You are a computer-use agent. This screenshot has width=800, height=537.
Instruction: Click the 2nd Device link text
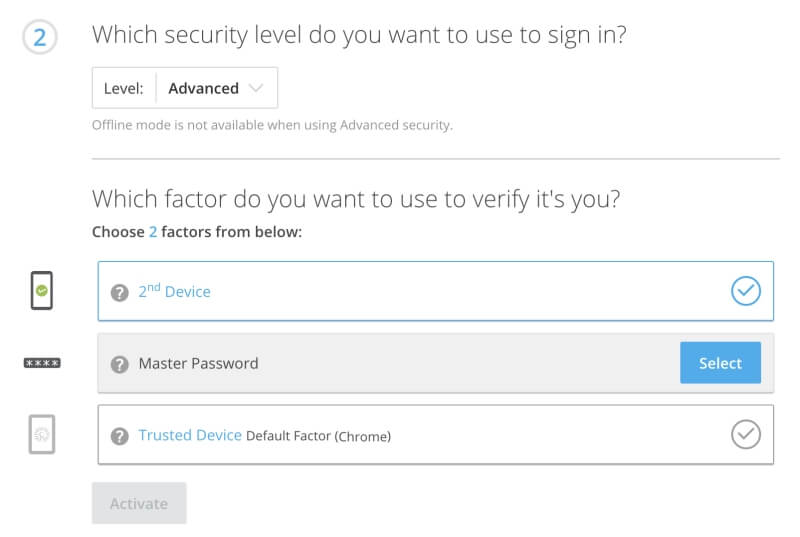(x=174, y=291)
